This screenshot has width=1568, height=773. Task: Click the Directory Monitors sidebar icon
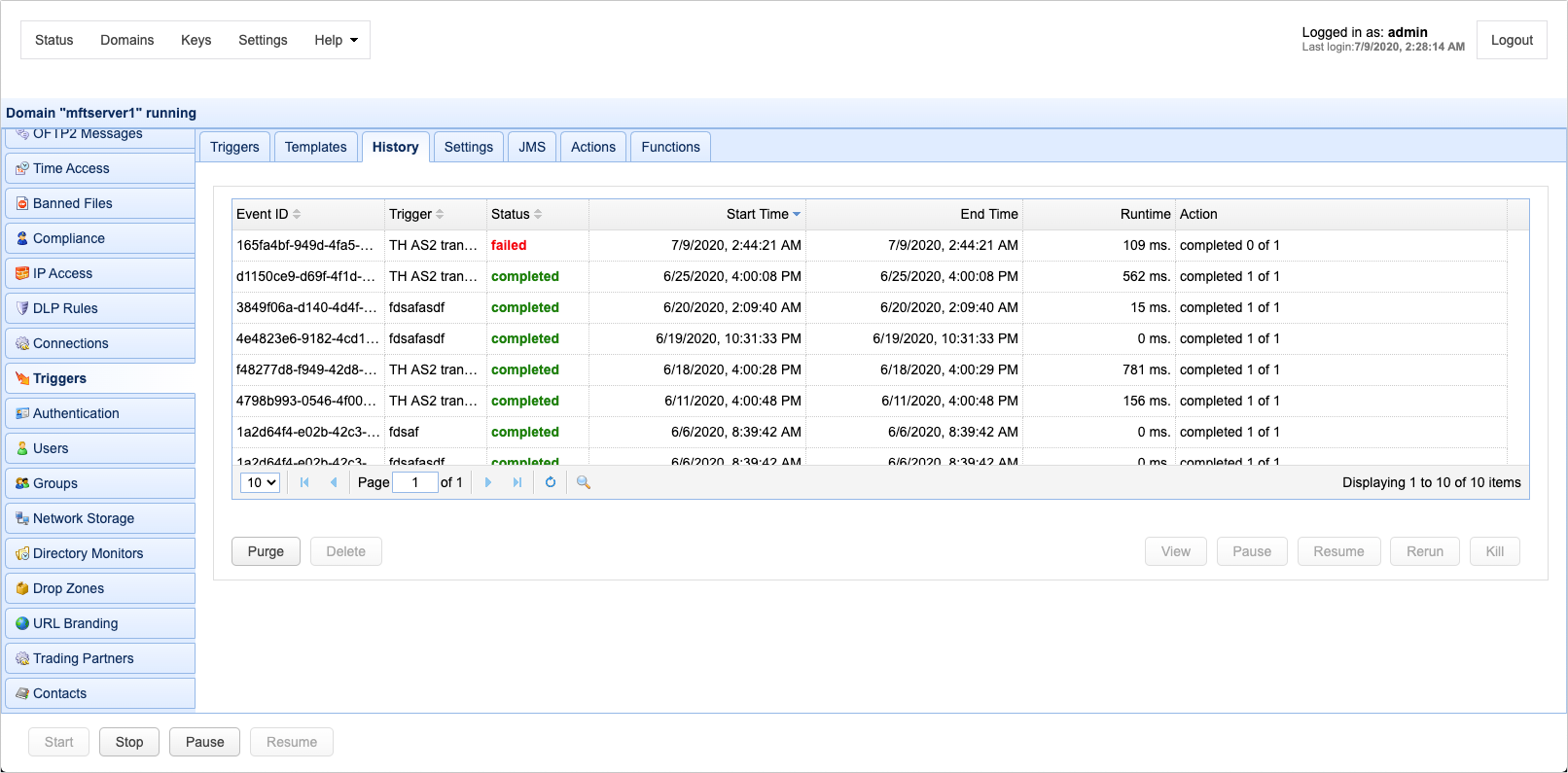(x=22, y=553)
